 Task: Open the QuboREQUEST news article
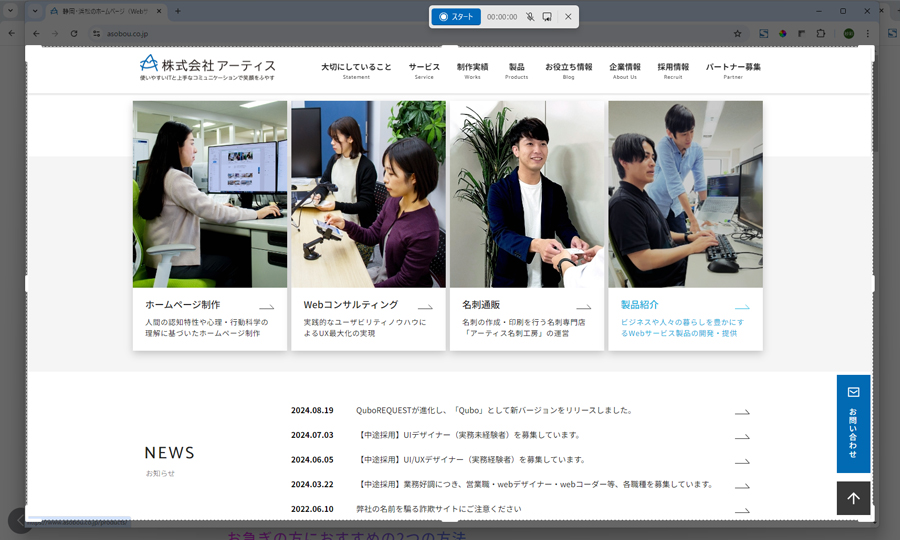click(494, 410)
